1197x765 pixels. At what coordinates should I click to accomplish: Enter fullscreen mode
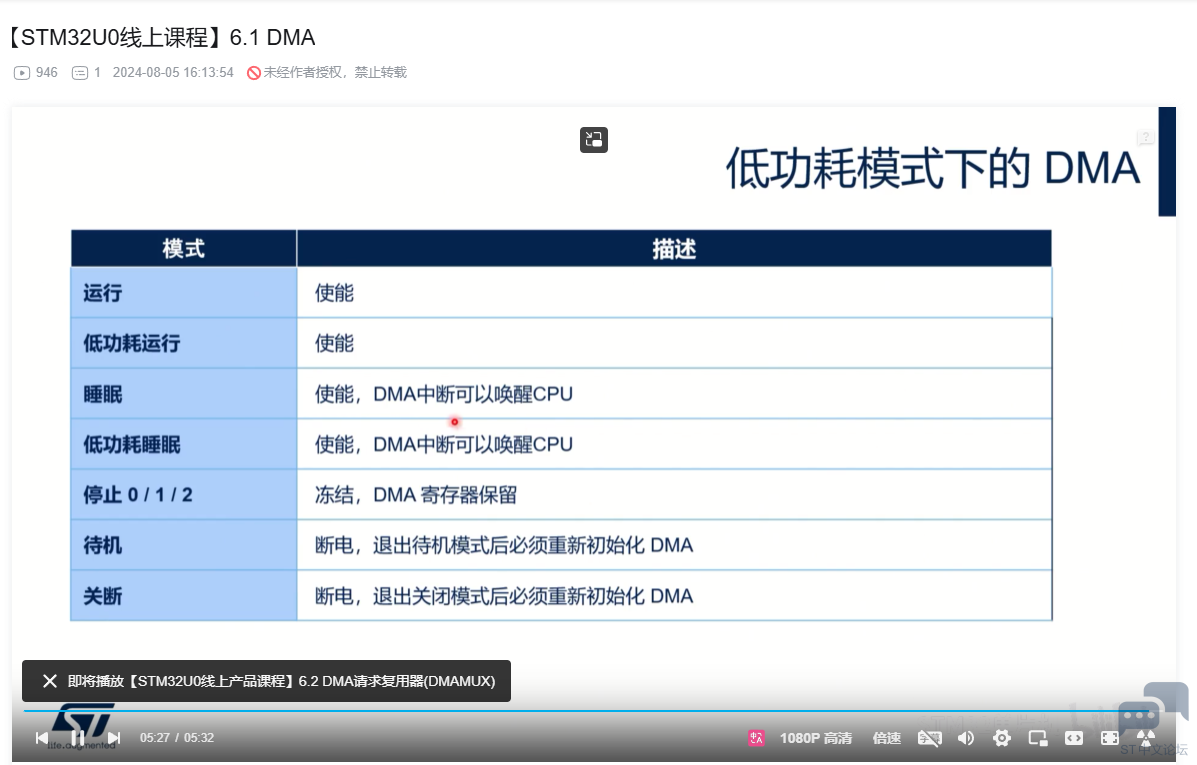(x=1109, y=738)
